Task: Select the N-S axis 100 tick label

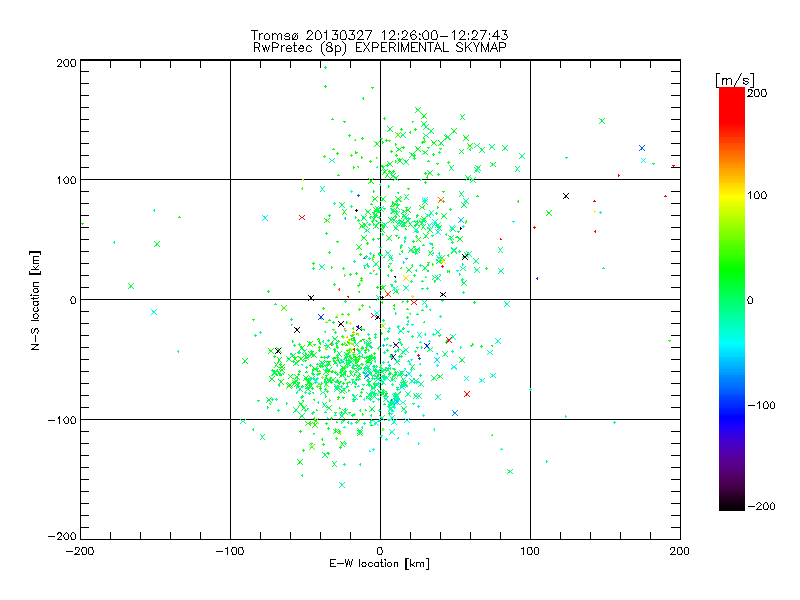Action: [66, 180]
